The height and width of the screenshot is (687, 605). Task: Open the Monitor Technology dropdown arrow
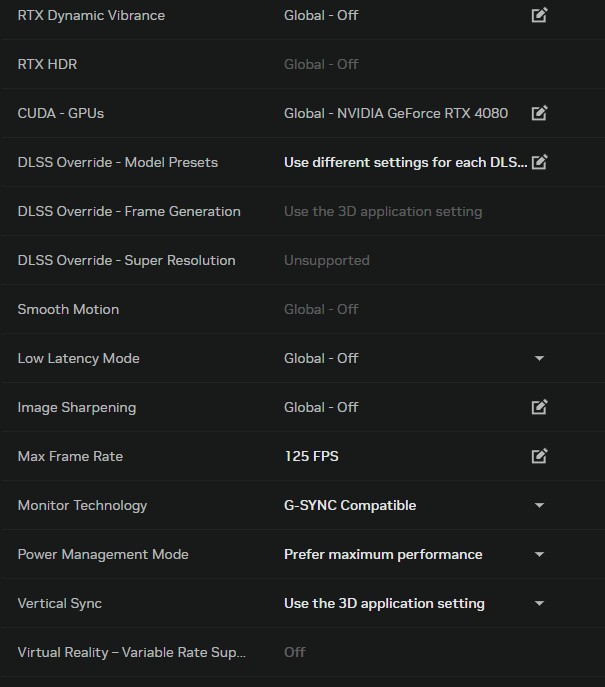[x=539, y=505]
